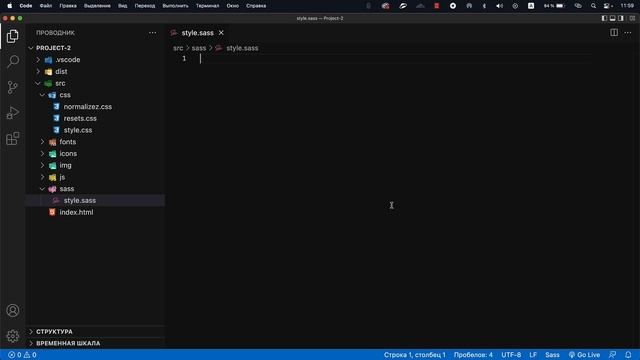Screen dimensions: 640x360
Task: Toggle secondary sidebar layout button
Action: pyautogui.click(x=621, y=18)
